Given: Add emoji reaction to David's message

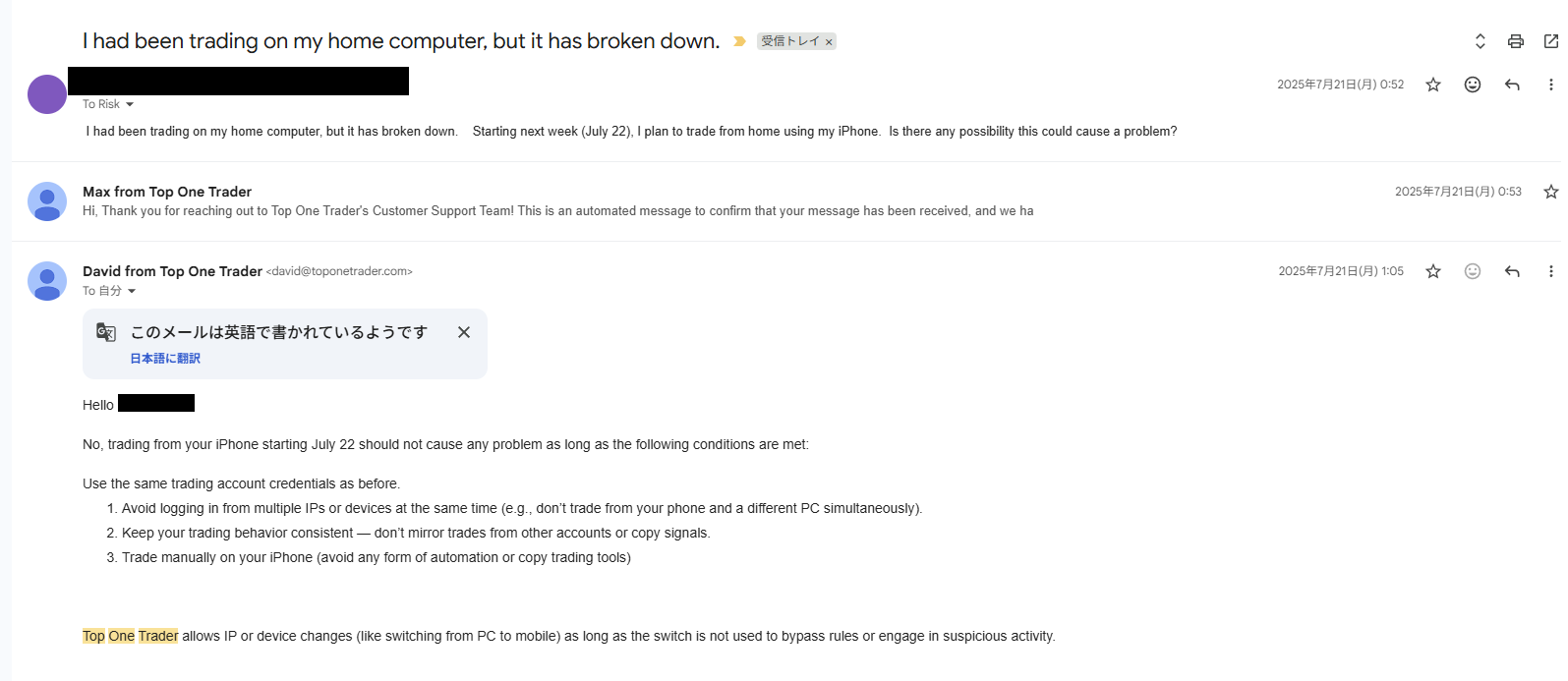Looking at the screenshot, I should point(1473,271).
